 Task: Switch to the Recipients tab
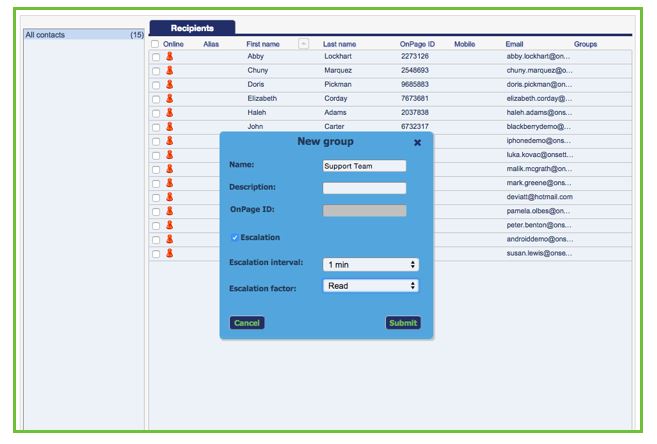pos(192,28)
